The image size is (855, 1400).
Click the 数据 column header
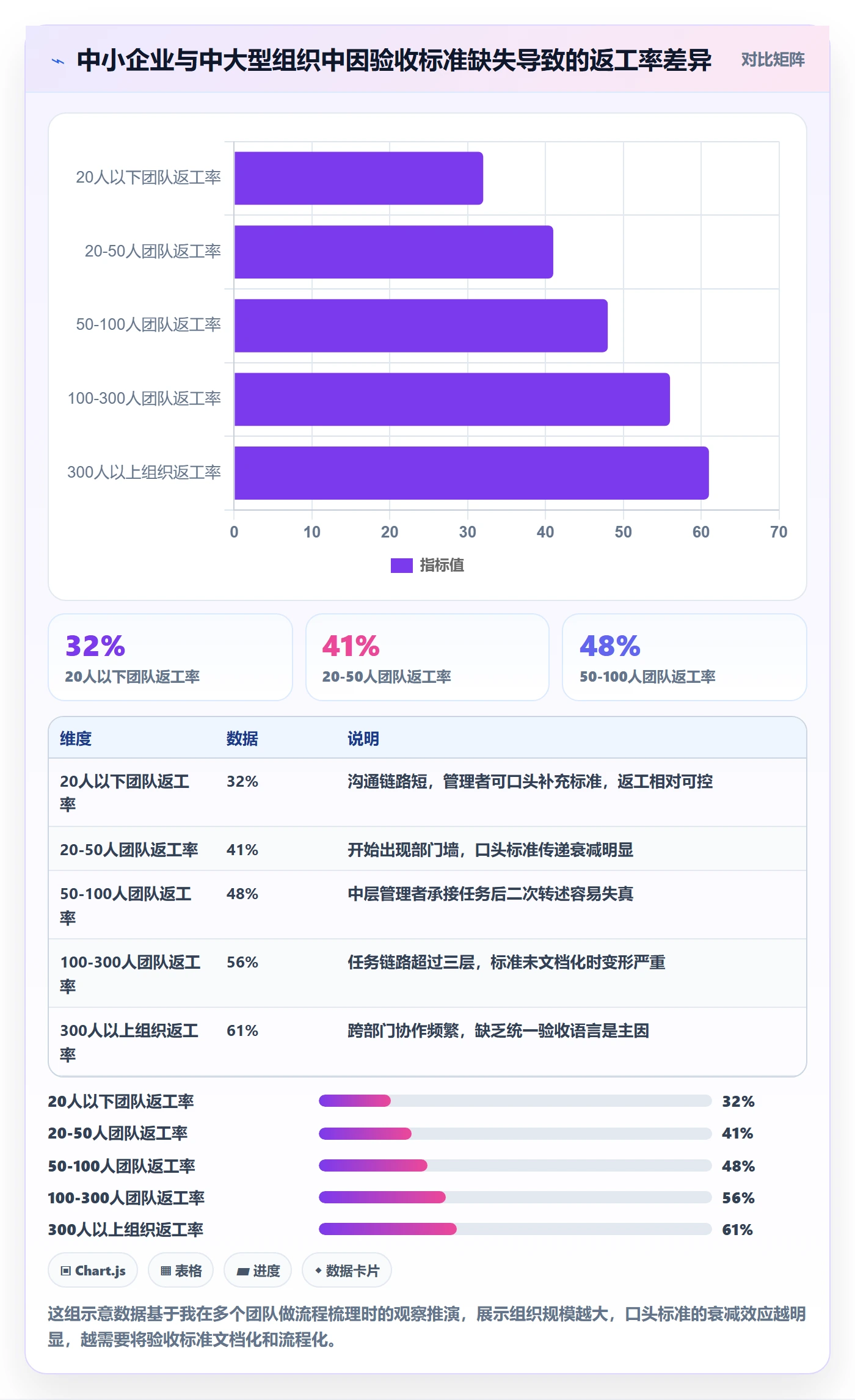pos(242,738)
